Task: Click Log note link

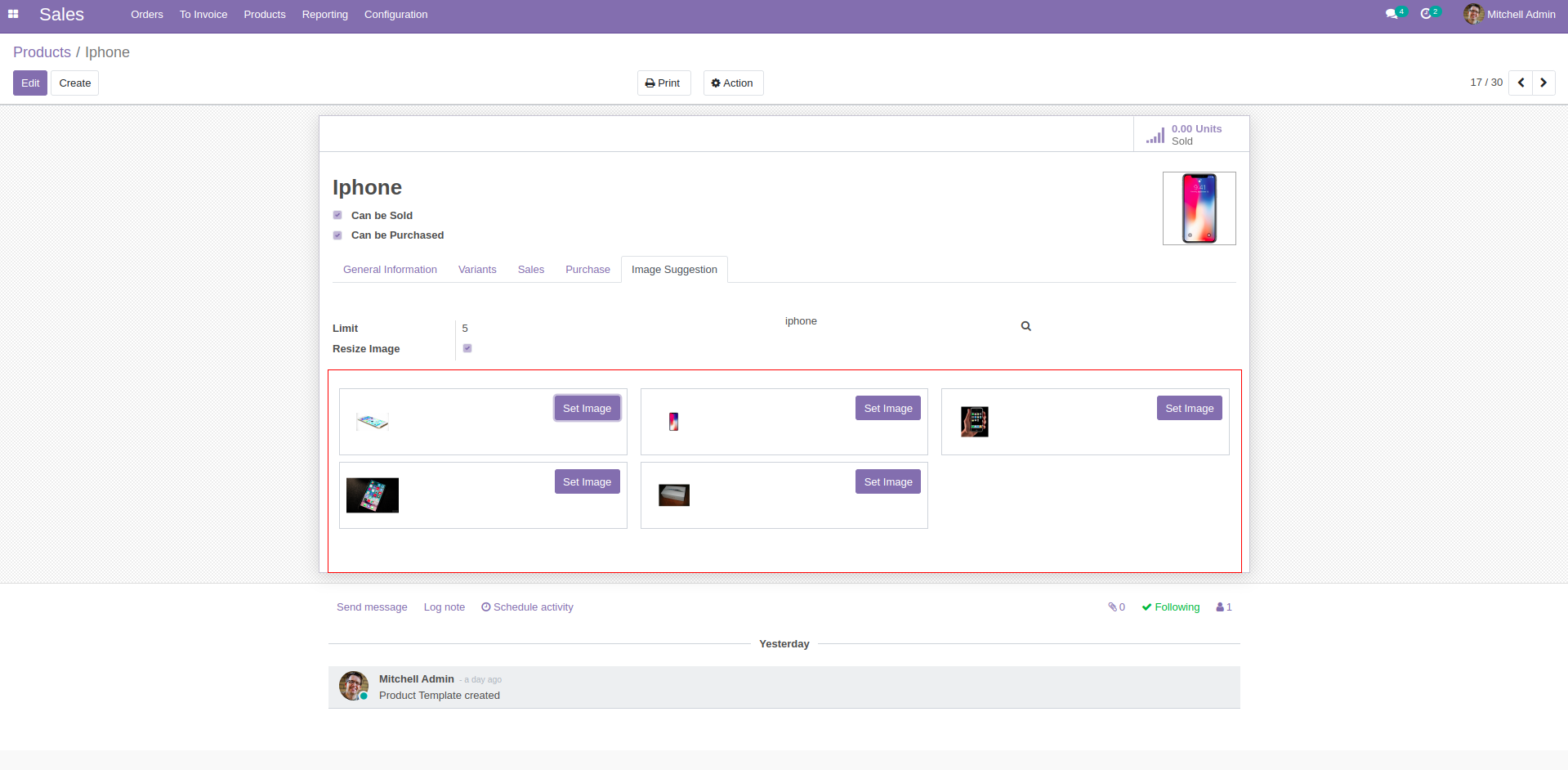Action: 444,607
